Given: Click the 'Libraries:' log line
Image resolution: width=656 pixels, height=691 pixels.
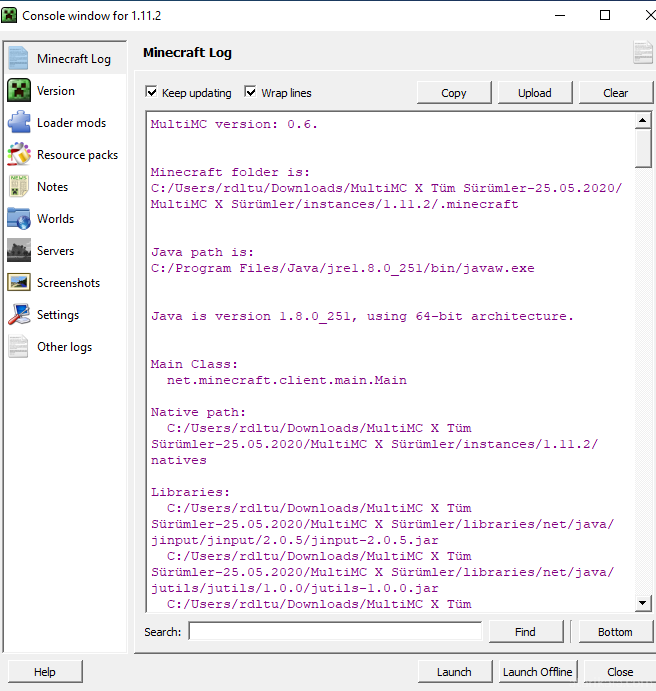Looking at the screenshot, I should (190, 492).
